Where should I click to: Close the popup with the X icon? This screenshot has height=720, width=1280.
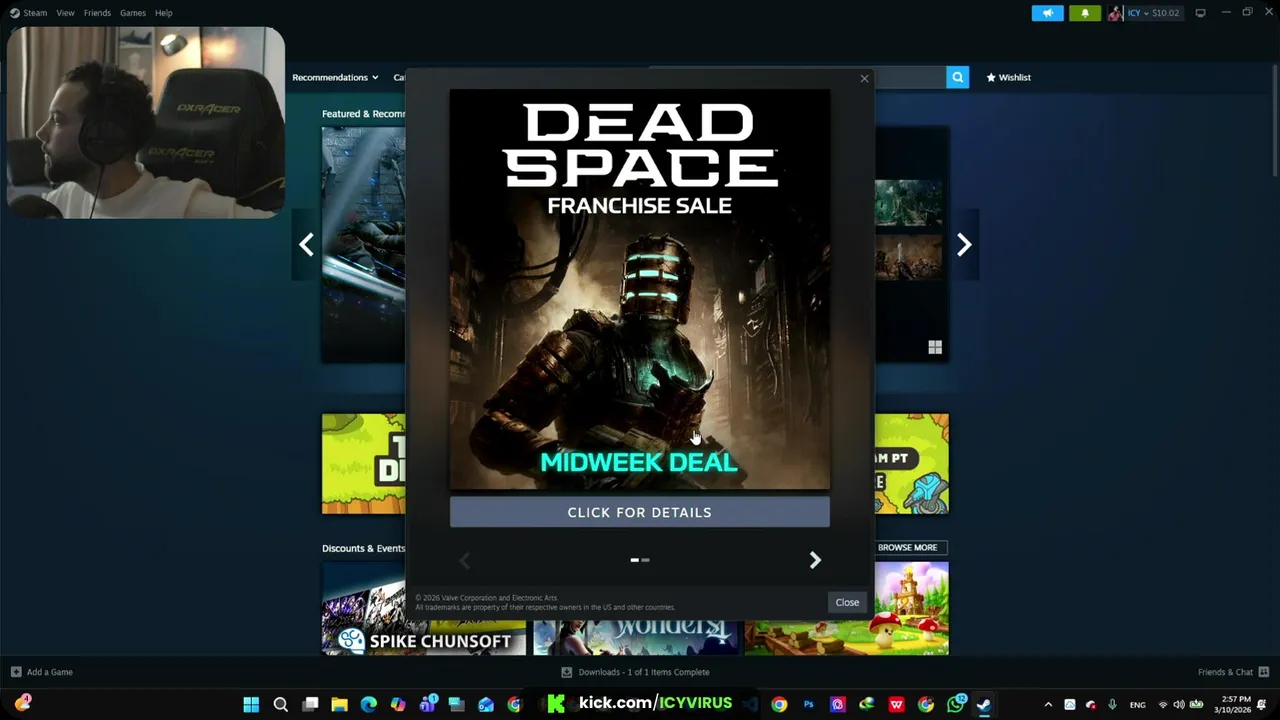(864, 78)
